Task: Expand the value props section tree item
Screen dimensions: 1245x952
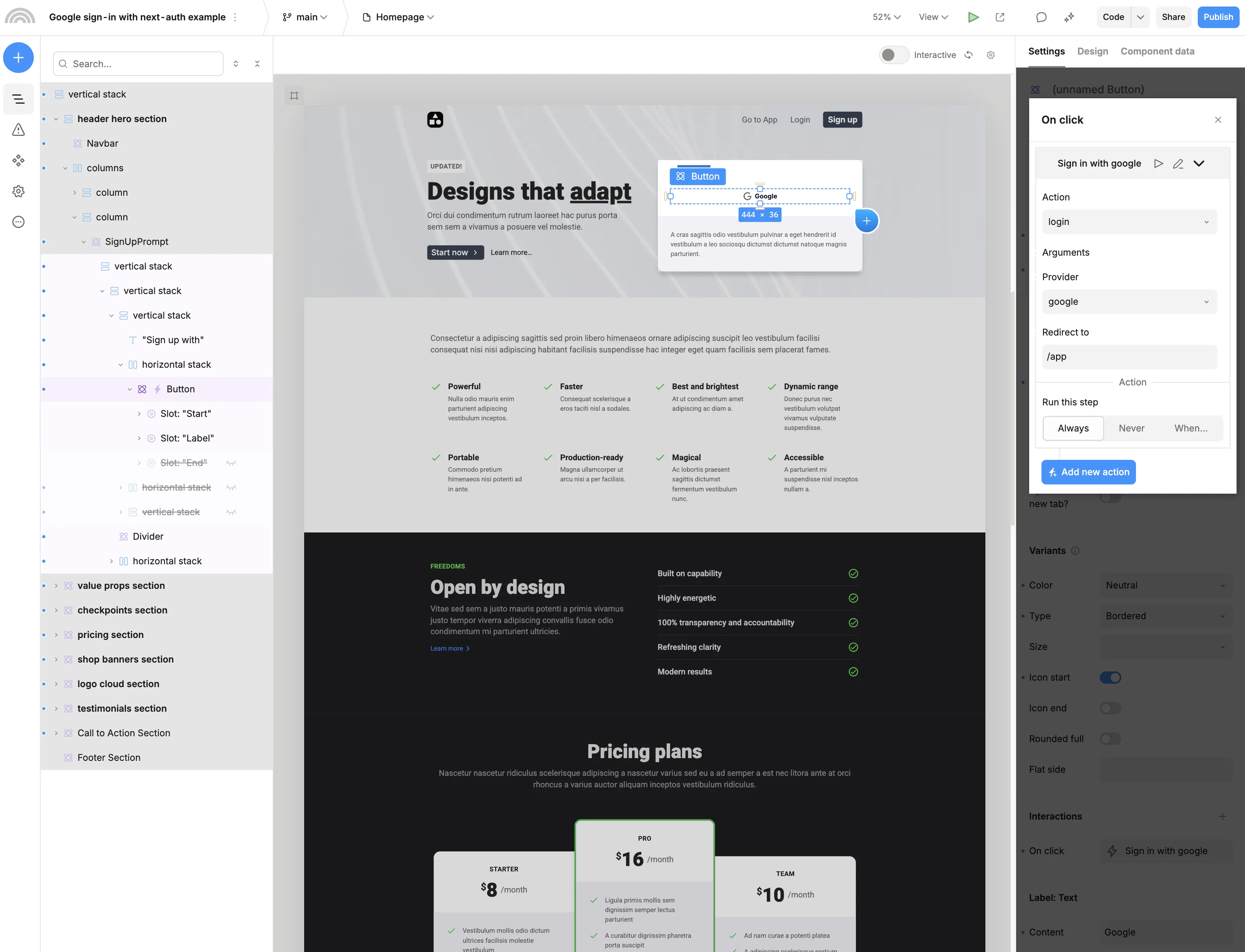Action: pyautogui.click(x=56, y=585)
